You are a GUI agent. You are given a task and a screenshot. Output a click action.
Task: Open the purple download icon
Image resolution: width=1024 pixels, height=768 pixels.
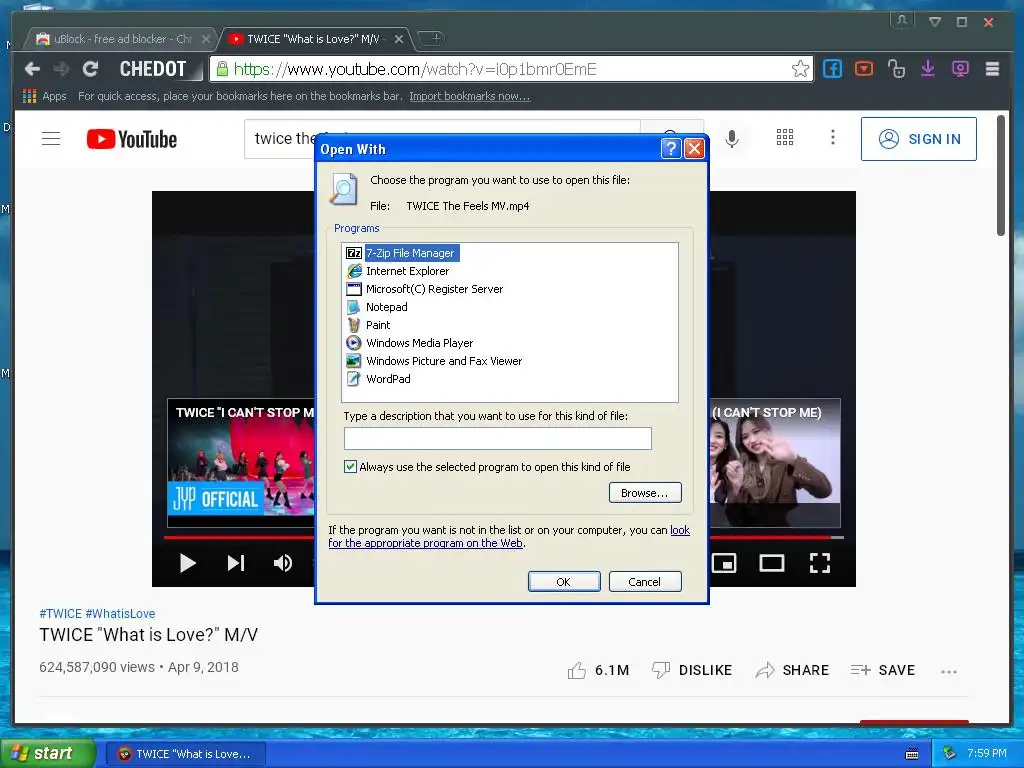[x=927, y=69]
